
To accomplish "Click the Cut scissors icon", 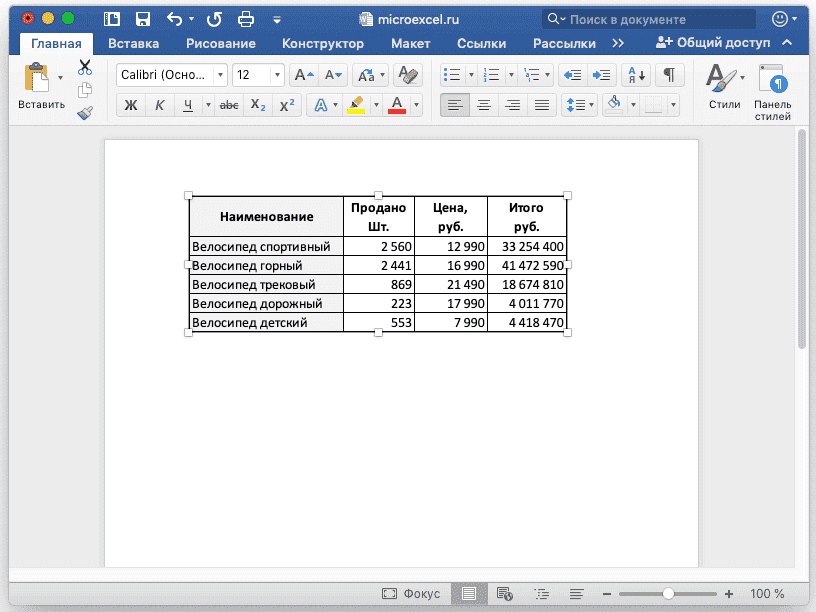I will (85, 67).
